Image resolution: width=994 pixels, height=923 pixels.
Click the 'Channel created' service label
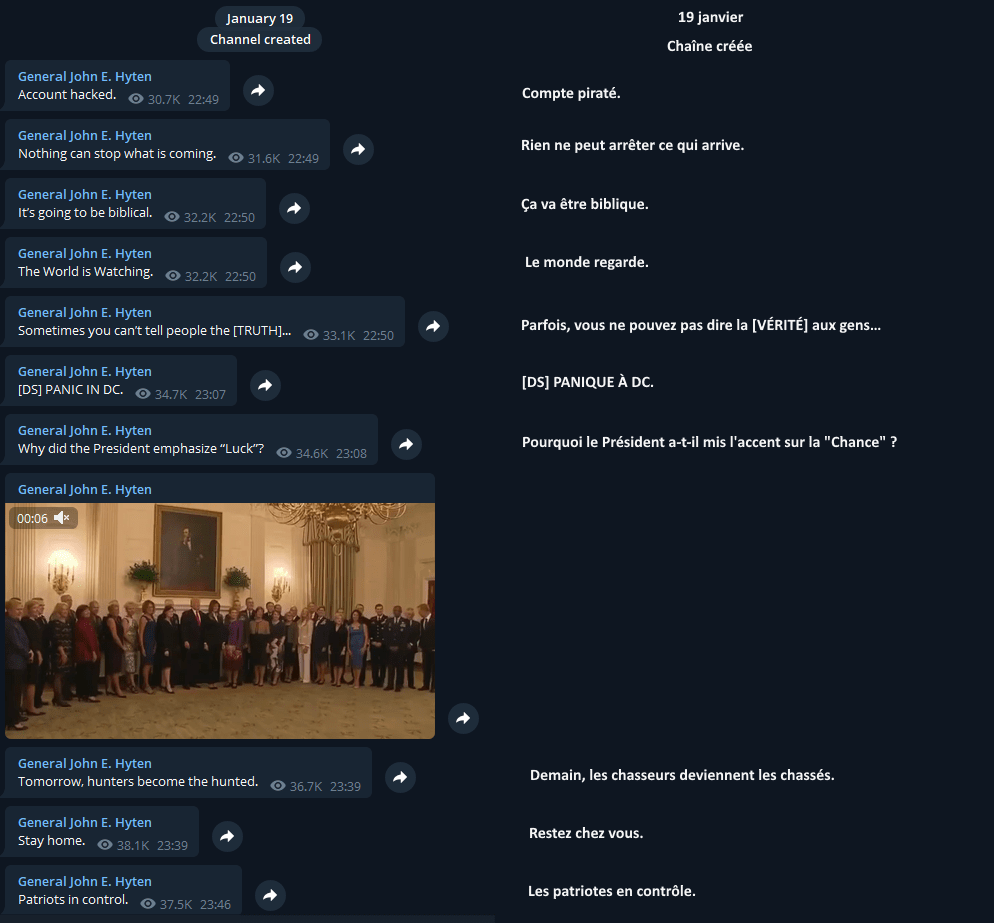(x=260, y=39)
